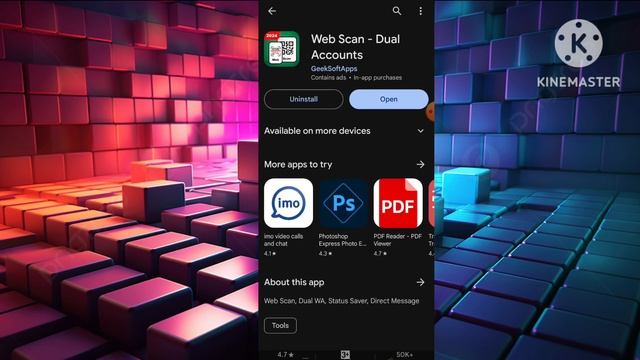Open About this app arrow

[x=420, y=282]
